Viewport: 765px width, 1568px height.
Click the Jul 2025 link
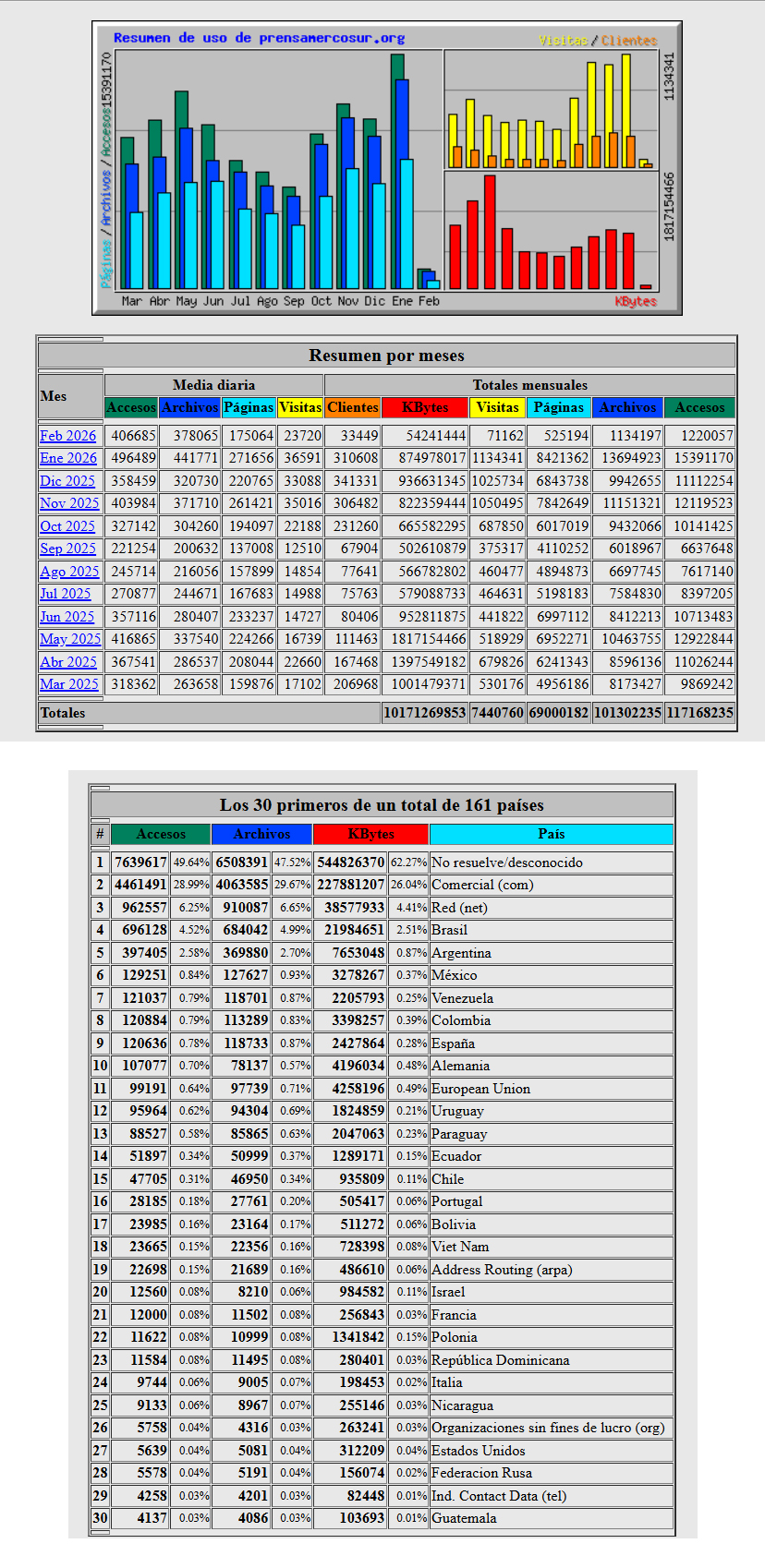66,594
